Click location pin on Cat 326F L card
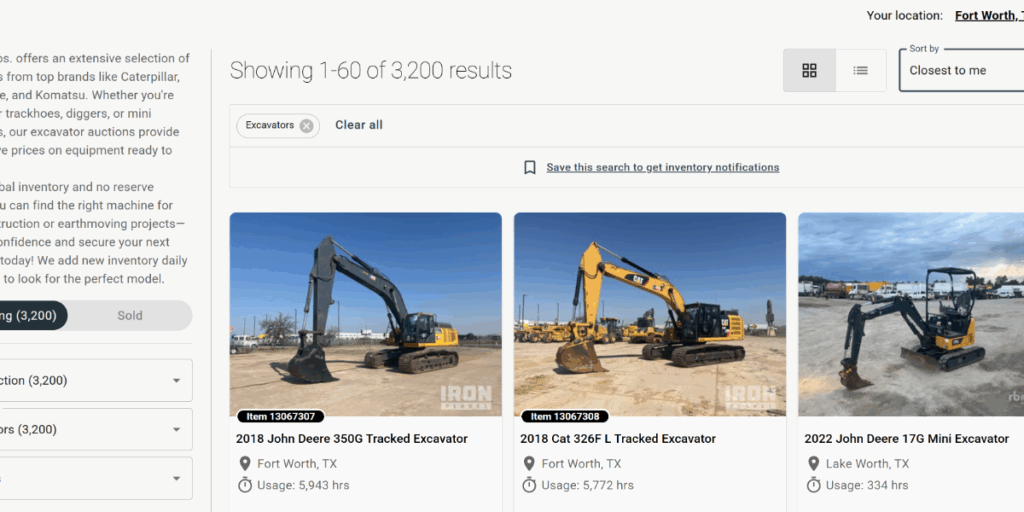Image resolution: width=1024 pixels, height=512 pixels. [529, 464]
